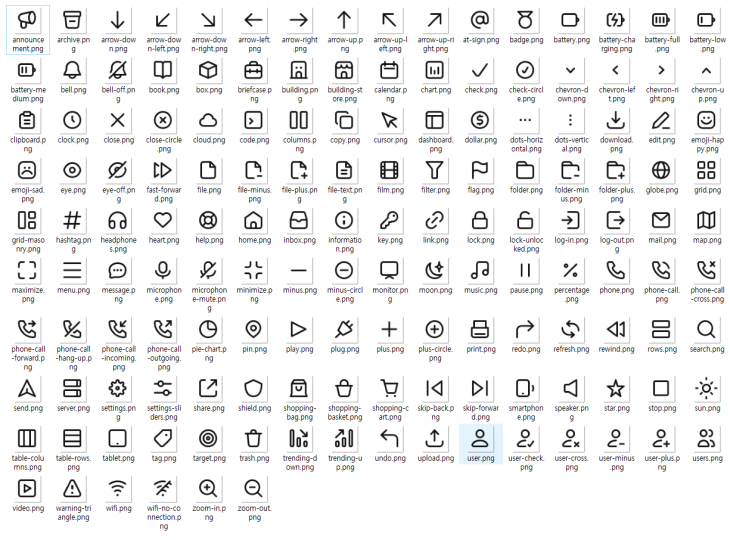
Task: Select the briefcase.png icon
Action: click(x=253, y=70)
